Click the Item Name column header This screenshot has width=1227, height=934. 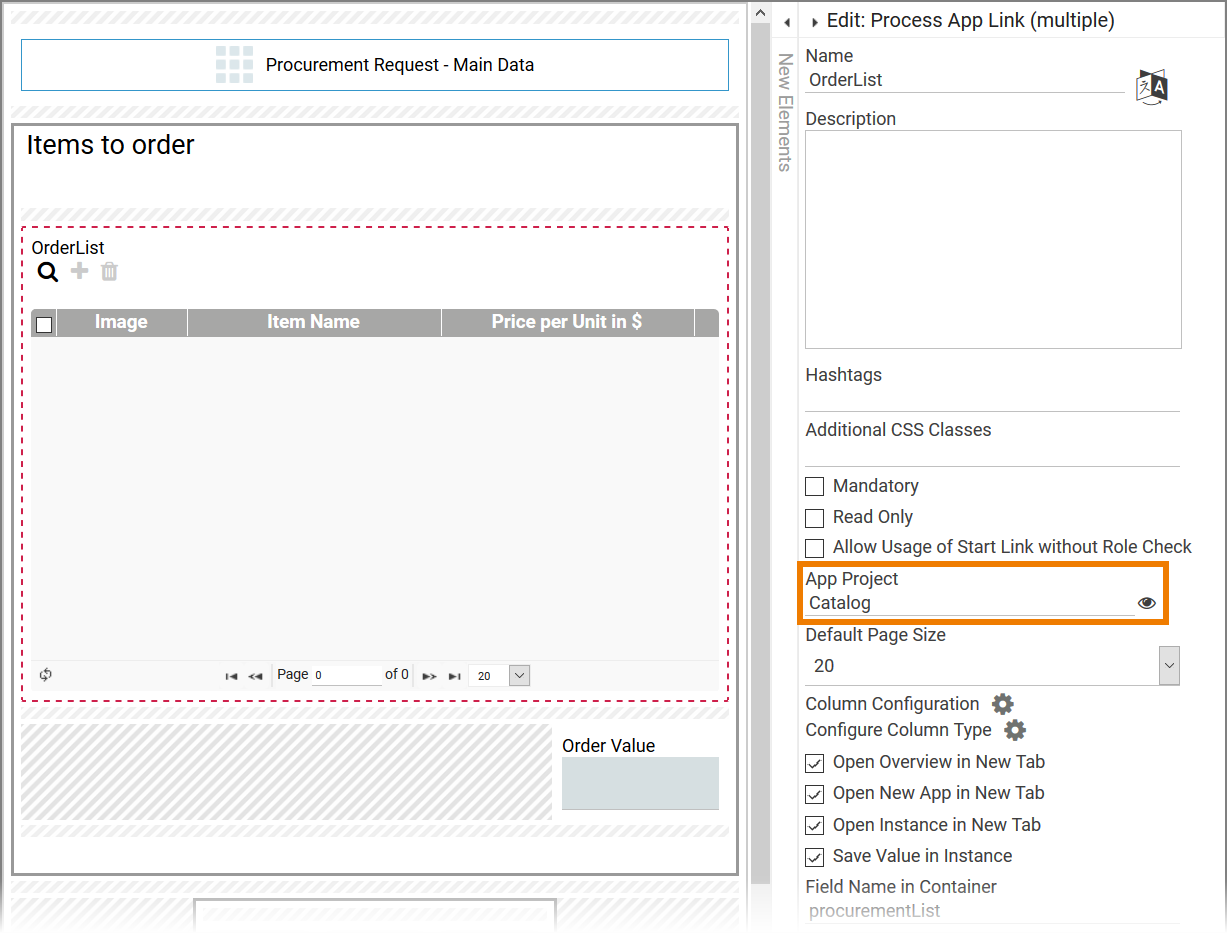[x=313, y=322]
